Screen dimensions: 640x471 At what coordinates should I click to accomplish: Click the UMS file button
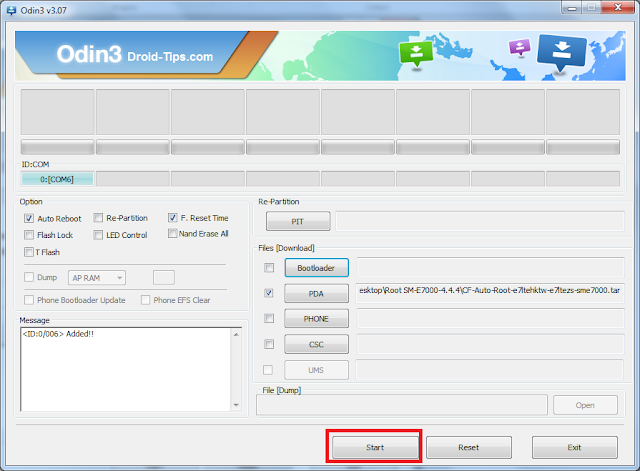[x=316, y=370]
